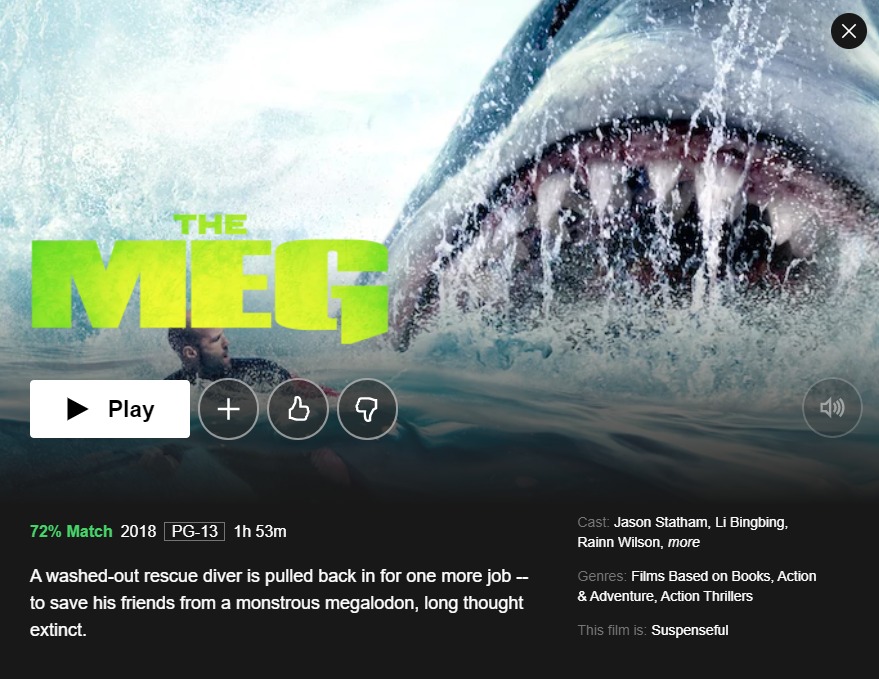The image size is (879, 679).
Task: Open Jason Statham cast link
Action: 660,522
